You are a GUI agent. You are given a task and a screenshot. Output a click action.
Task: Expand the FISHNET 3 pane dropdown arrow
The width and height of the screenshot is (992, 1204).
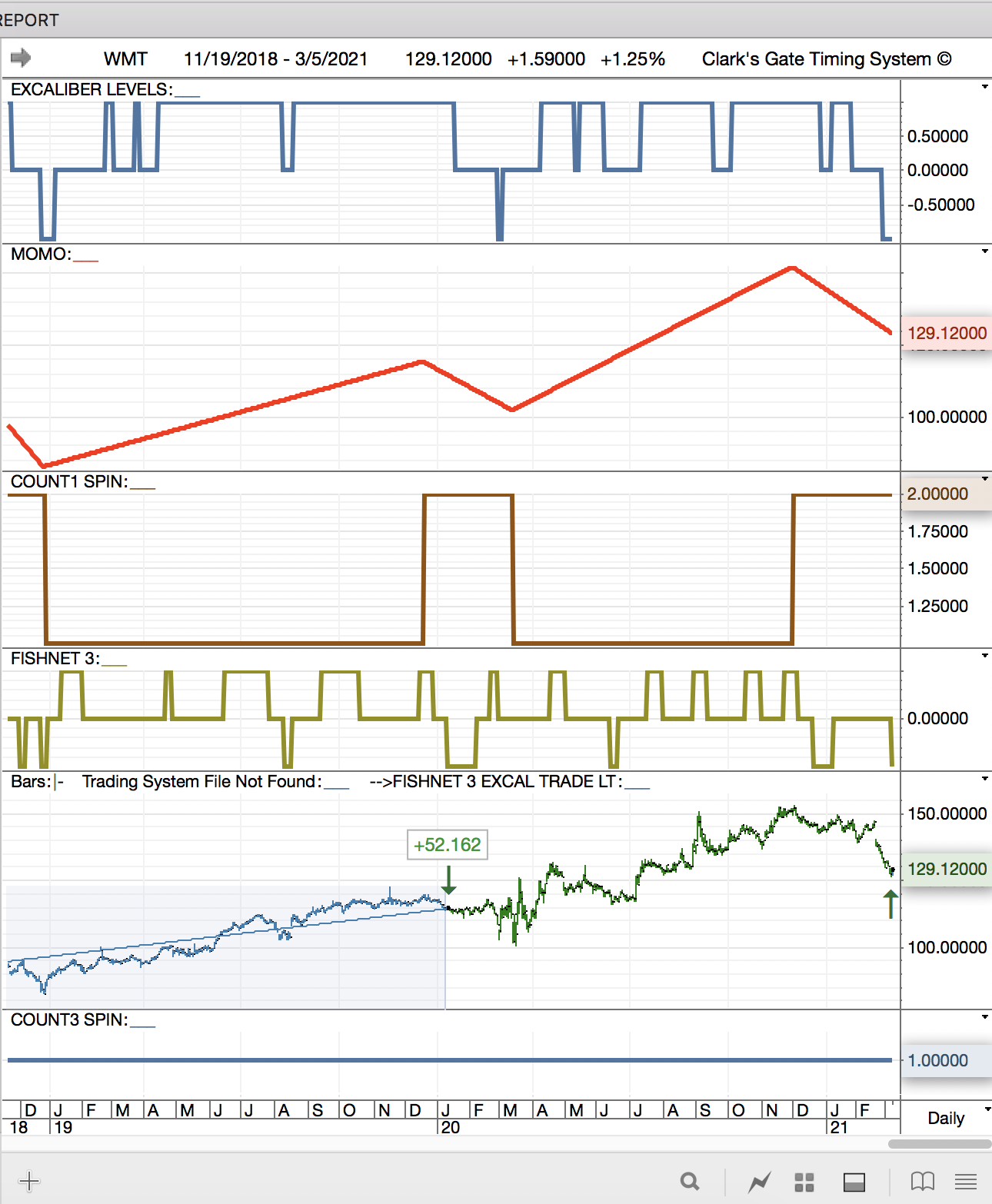tap(984, 656)
